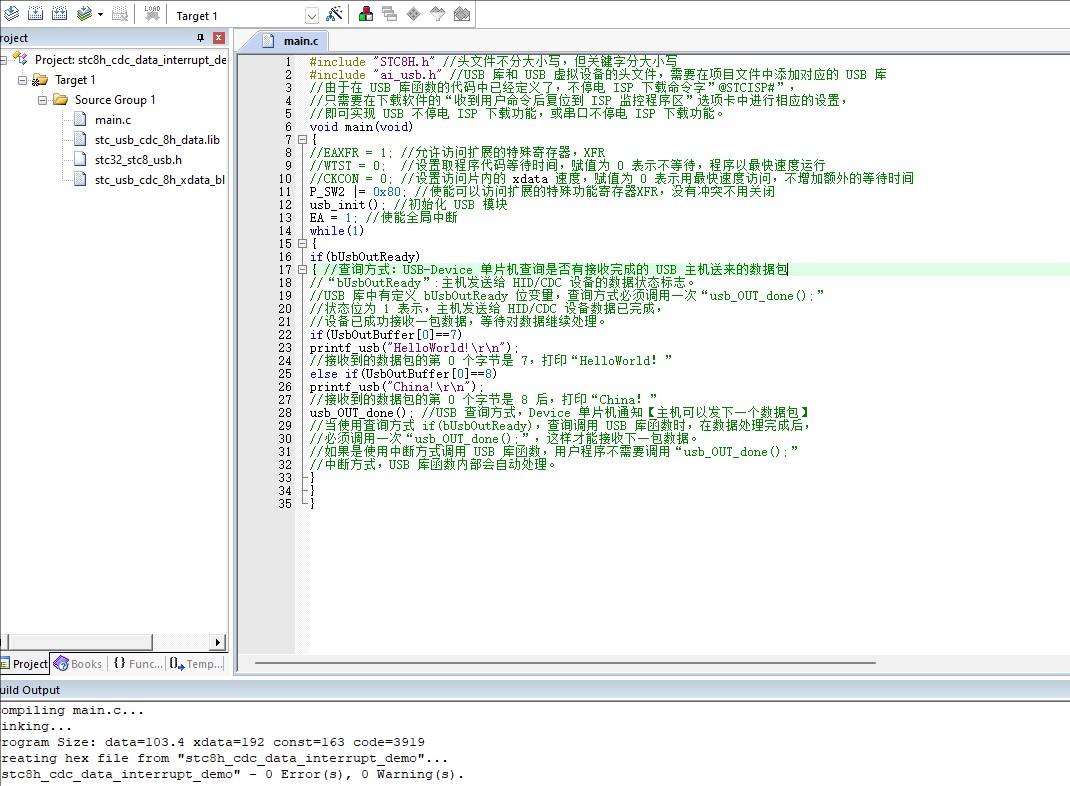This screenshot has height=786, width=1070.
Task: Pin the Project panel with the pushpin
Action: [200, 38]
